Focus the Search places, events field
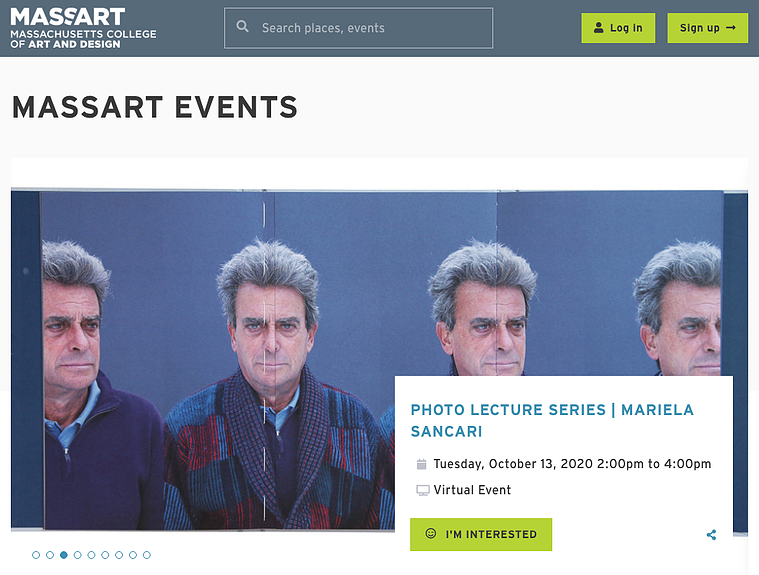Screen dimensions: 759x575 358,28
